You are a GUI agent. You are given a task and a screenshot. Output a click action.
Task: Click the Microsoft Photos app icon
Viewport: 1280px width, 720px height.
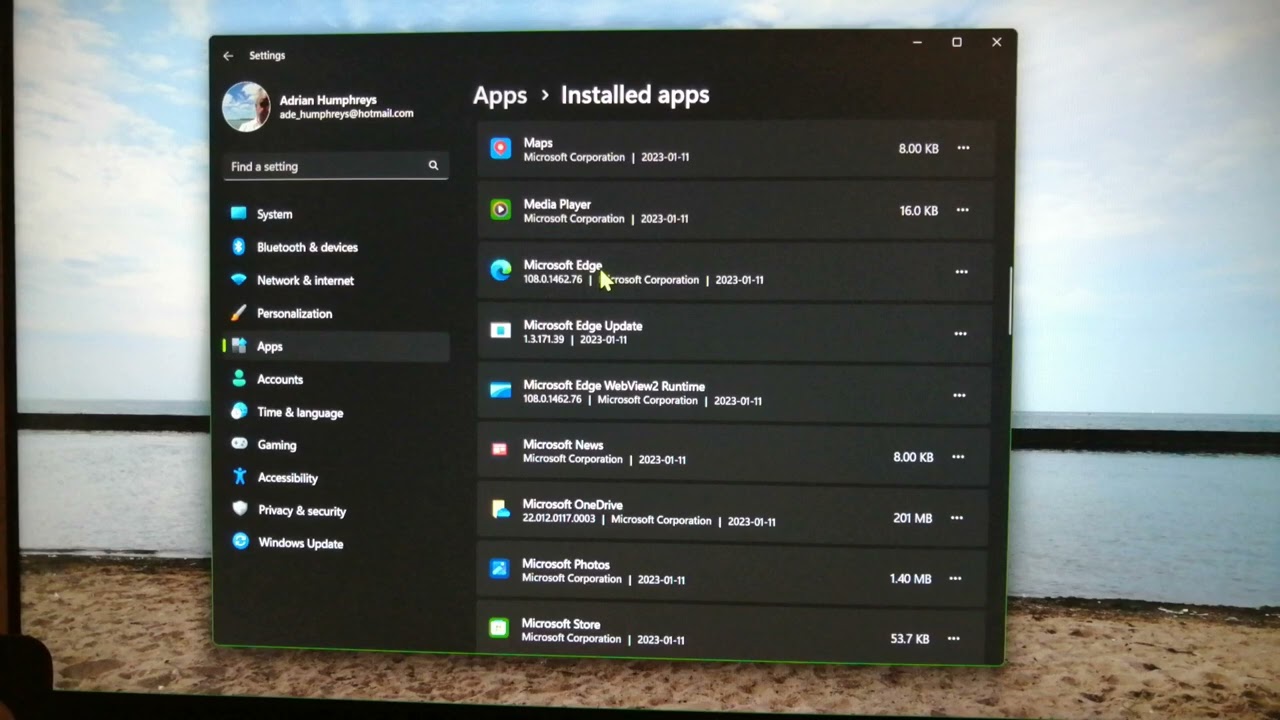point(499,569)
